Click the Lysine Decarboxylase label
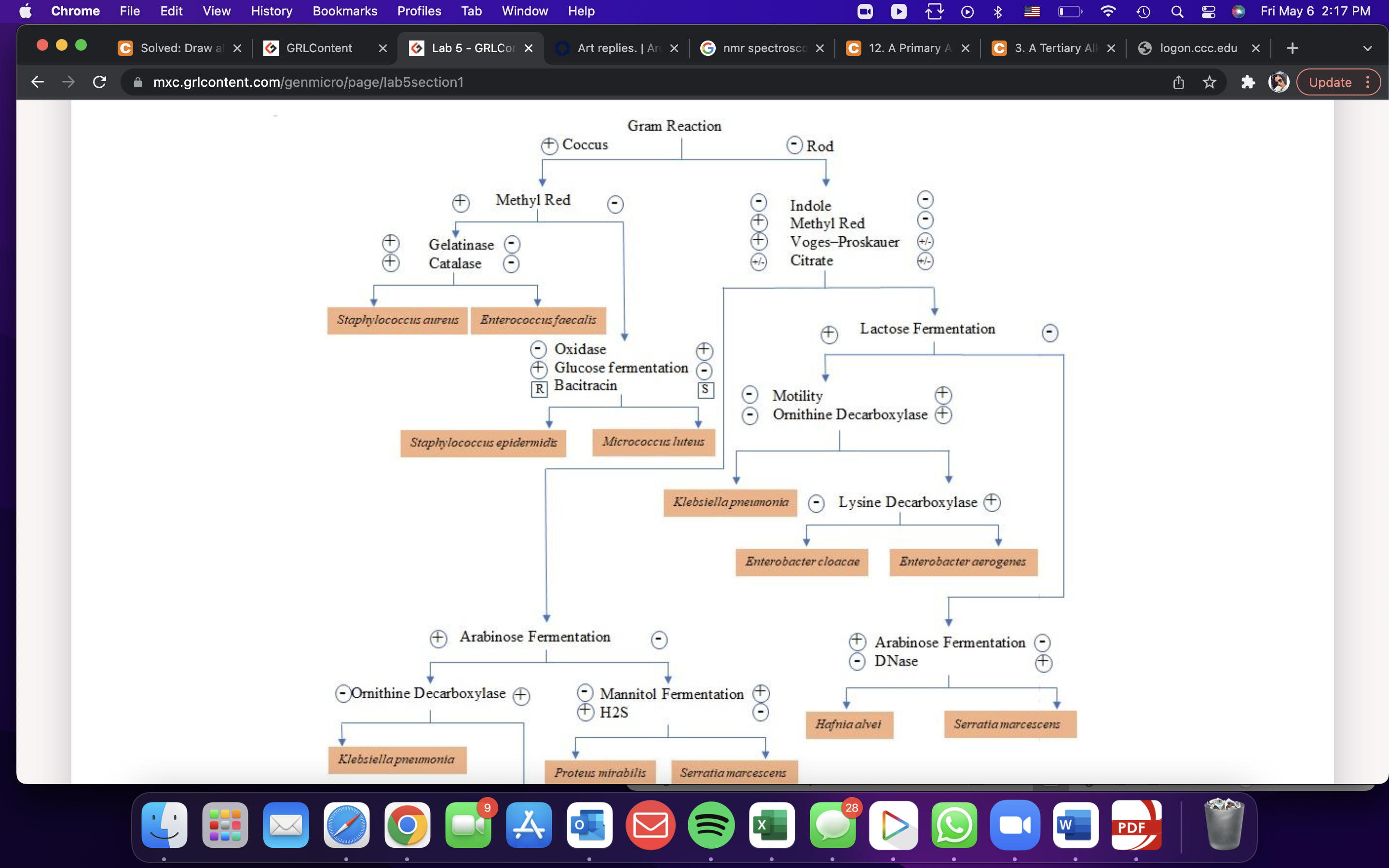Screen dimensions: 1389x868 pos(908,502)
